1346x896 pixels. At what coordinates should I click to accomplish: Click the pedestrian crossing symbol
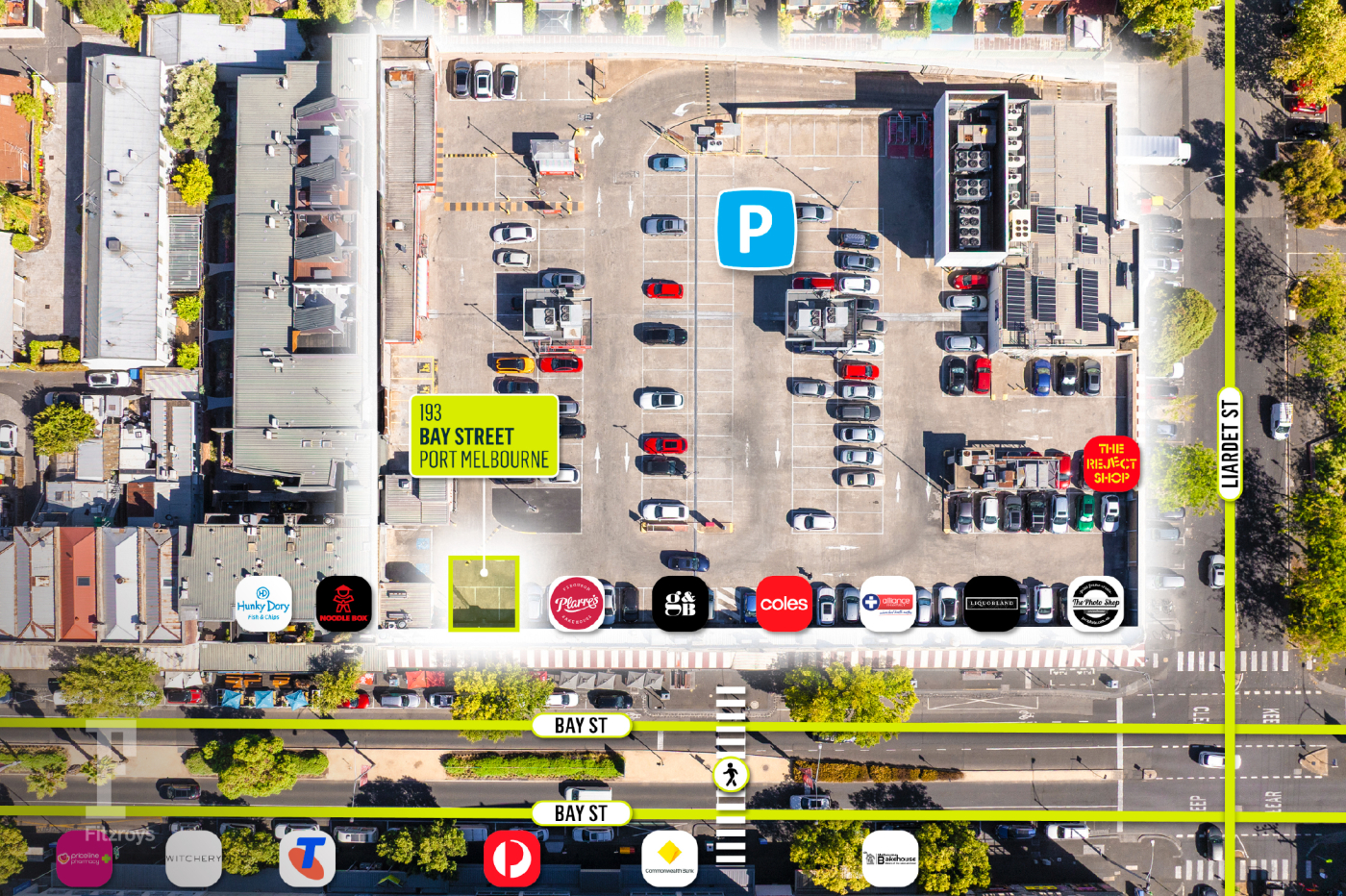click(731, 774)
